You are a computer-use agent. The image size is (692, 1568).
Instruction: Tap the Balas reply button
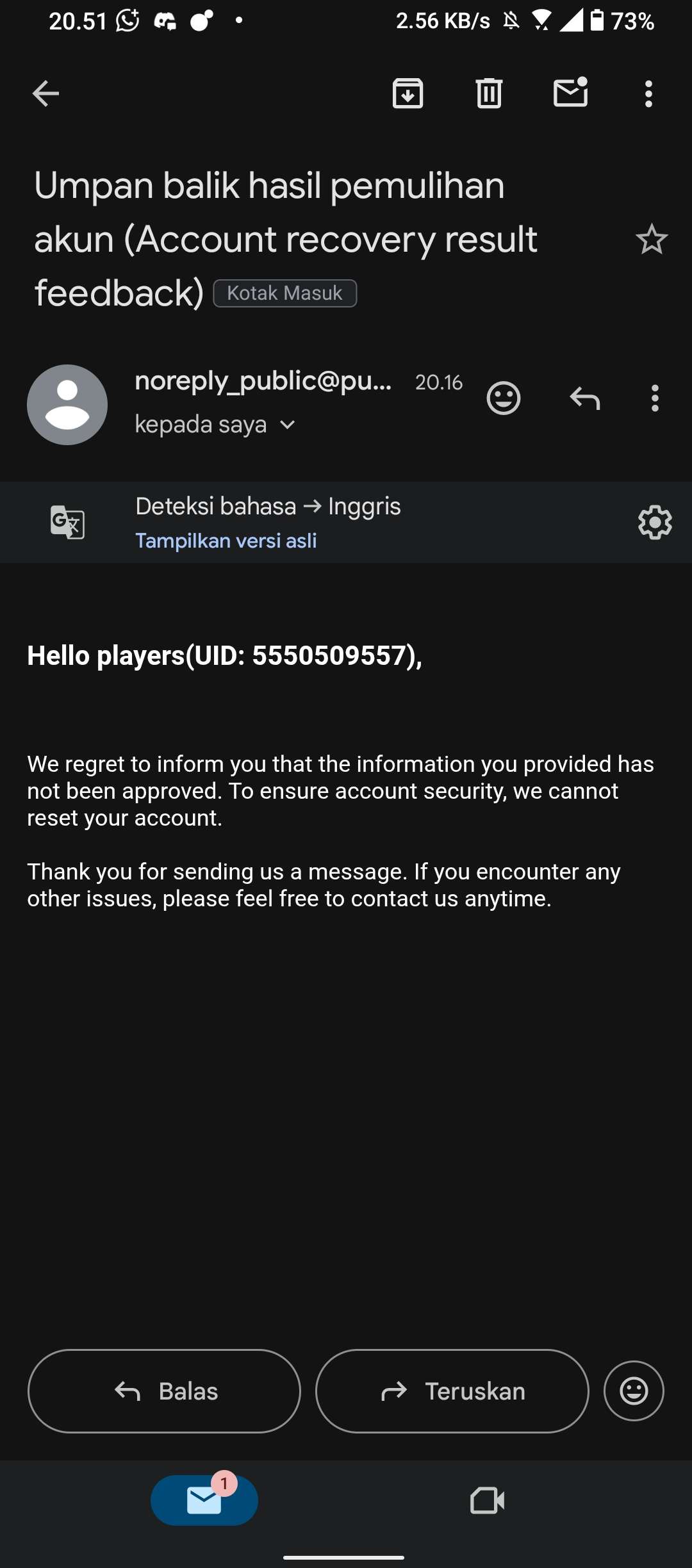pos(164,1391)
